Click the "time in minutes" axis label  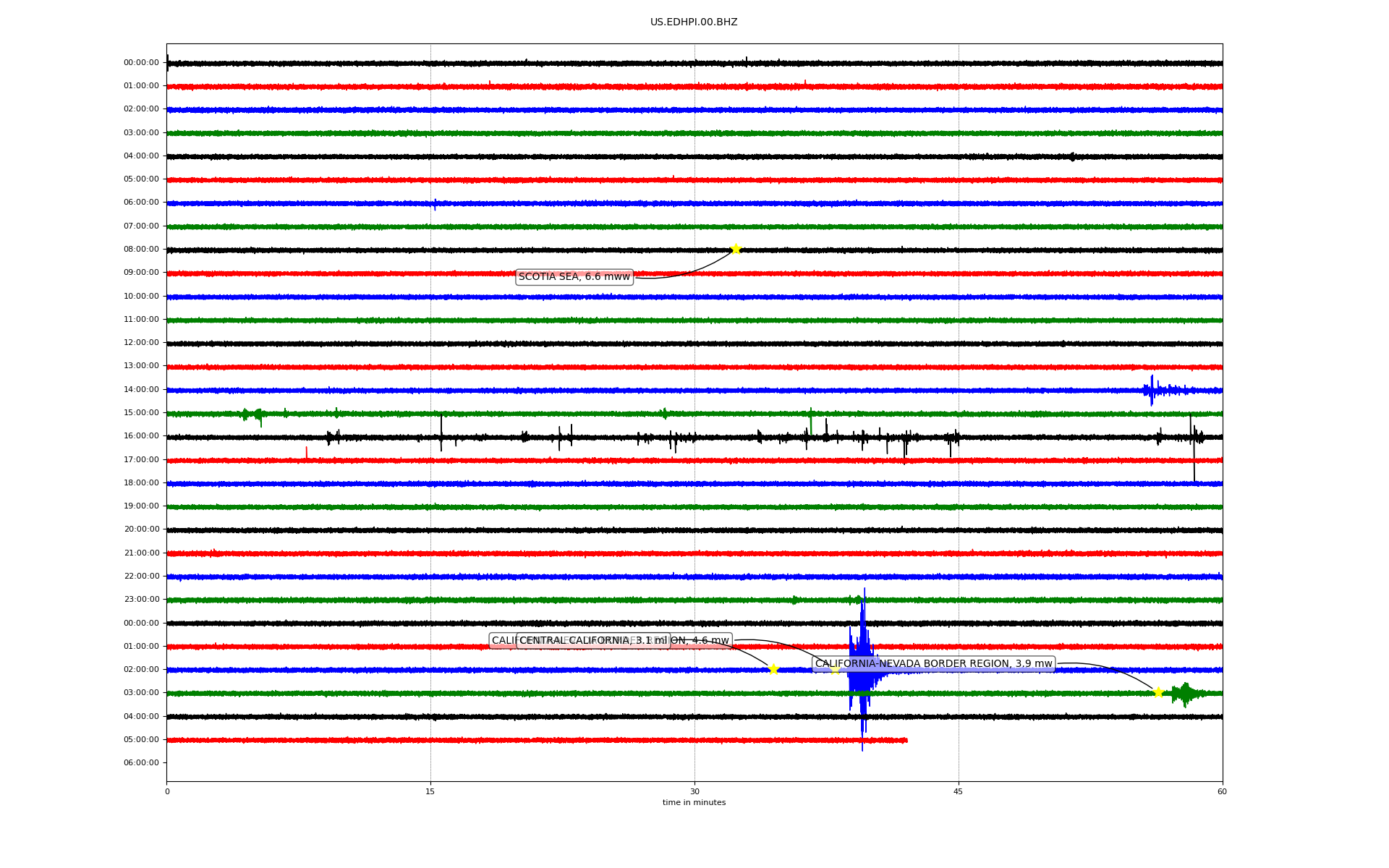pyautogui.click(x=694, y=803)
